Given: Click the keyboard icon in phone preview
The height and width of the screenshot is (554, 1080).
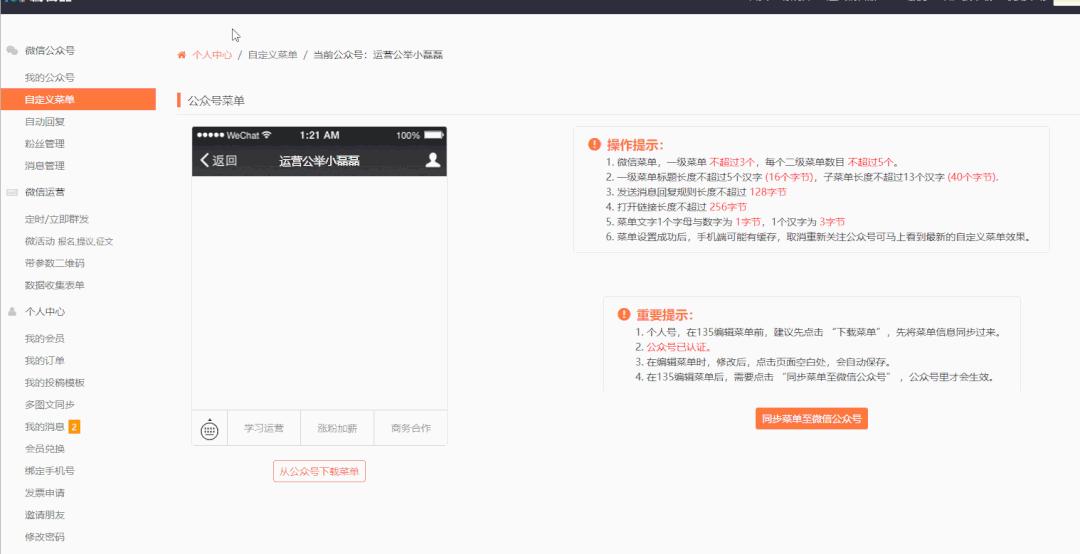Looking at the screenshot, I should pyautogui.click(x=209, y=429).
